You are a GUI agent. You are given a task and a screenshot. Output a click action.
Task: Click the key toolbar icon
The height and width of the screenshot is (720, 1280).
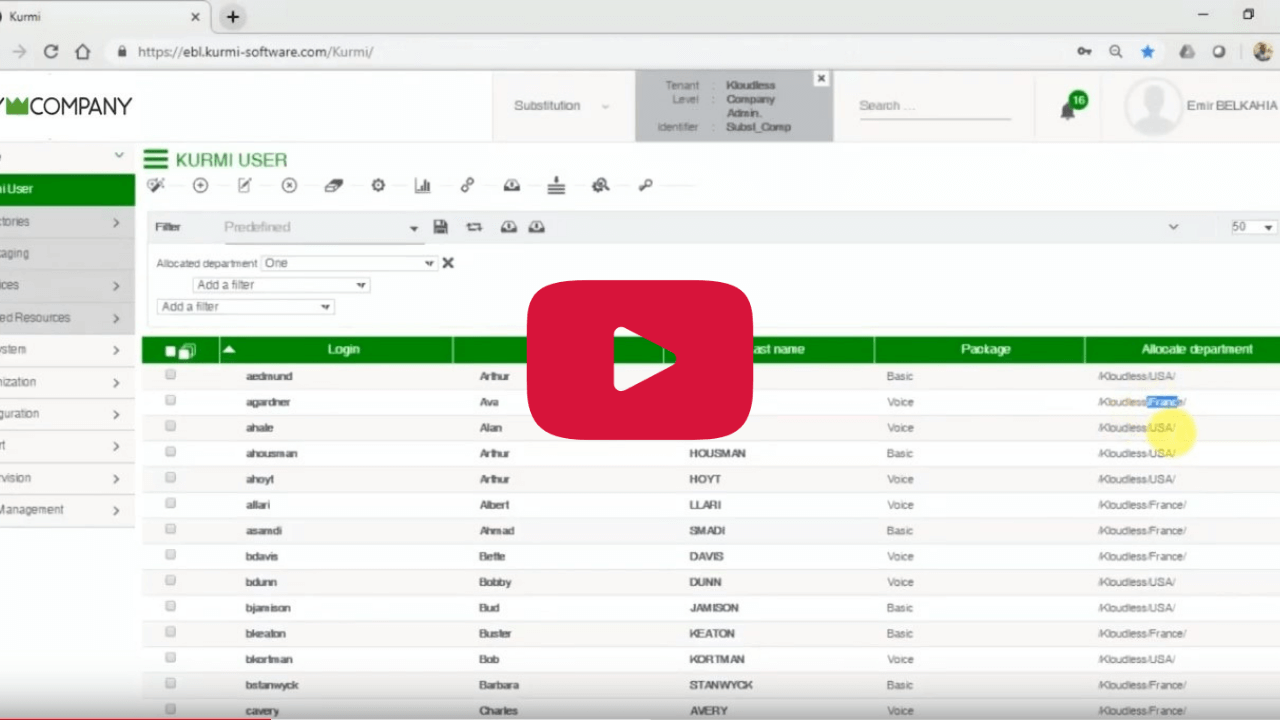[x=645, y=185]
